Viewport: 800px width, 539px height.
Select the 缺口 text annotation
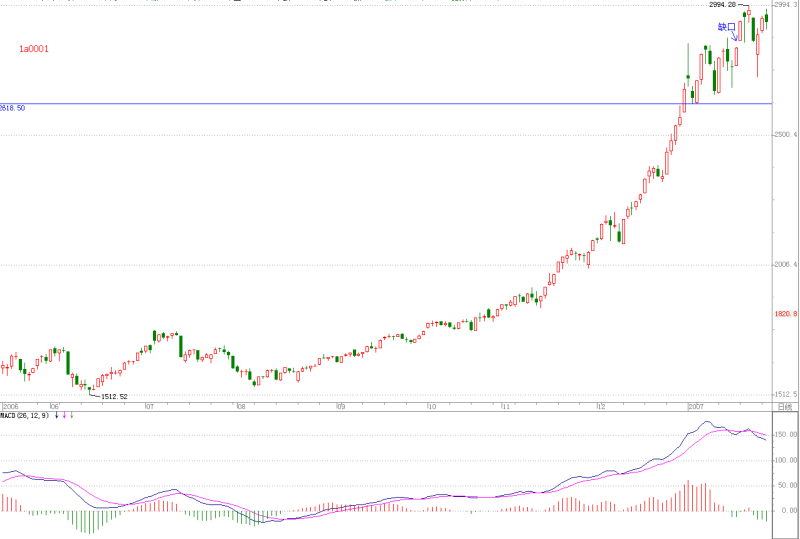tap(727, 27)
